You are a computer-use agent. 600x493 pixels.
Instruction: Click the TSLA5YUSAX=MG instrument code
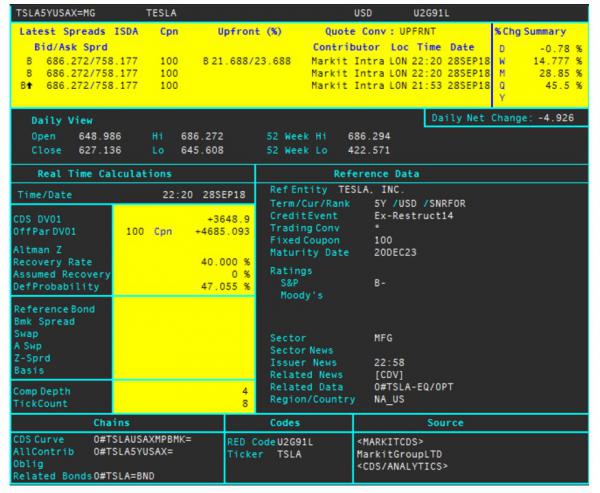click(x=55, y=13)
